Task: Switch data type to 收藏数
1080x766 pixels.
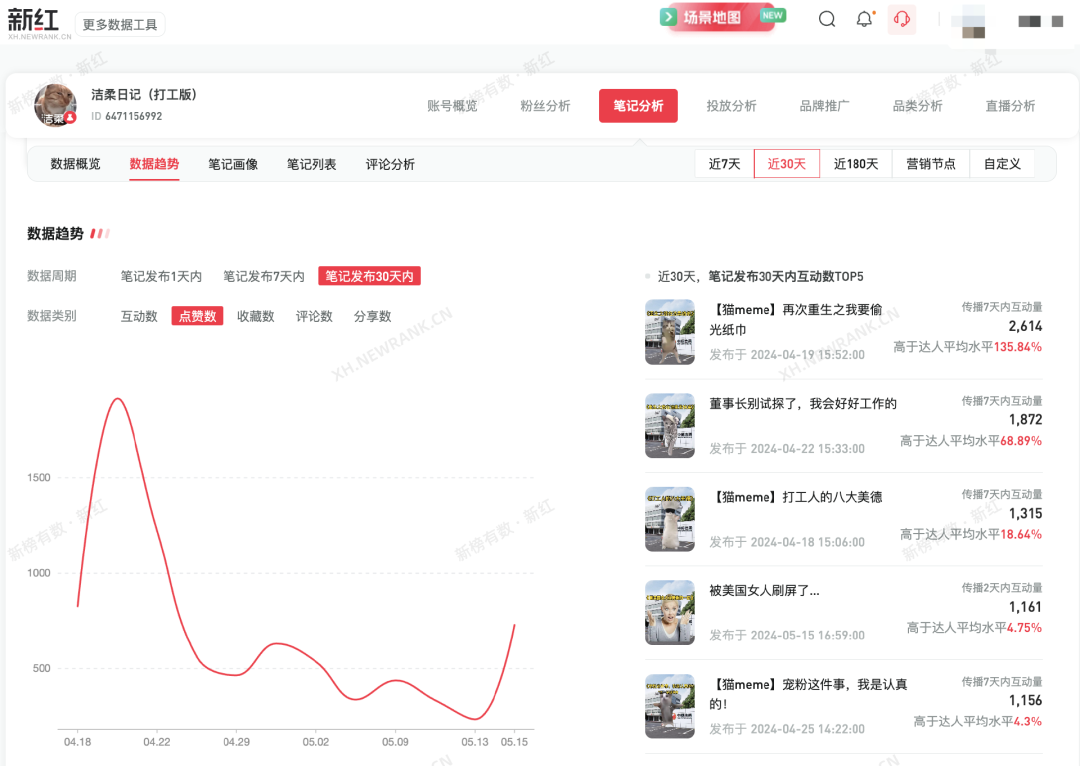Action: [255, 316]
